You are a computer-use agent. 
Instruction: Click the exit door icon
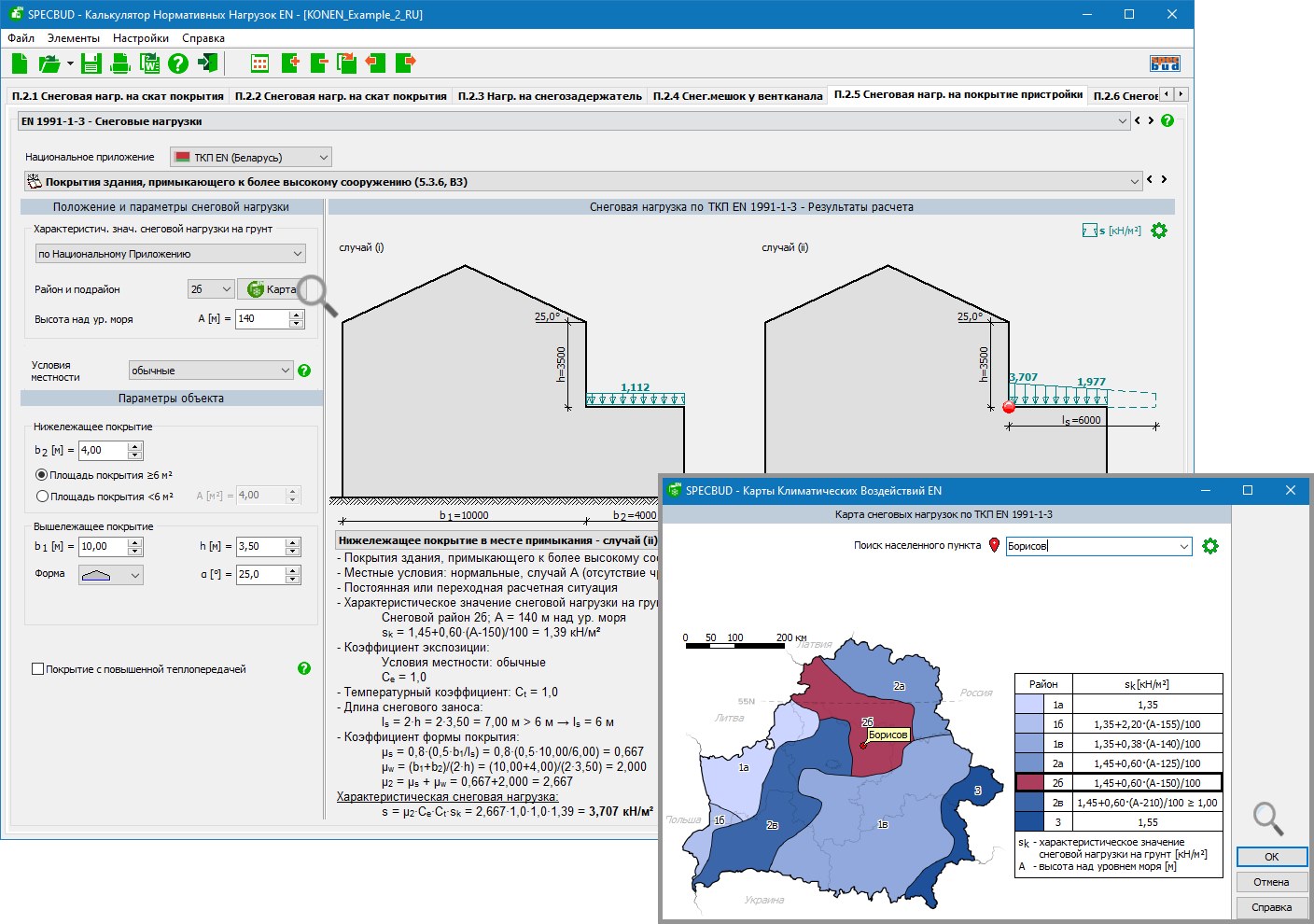click(208, 63)
